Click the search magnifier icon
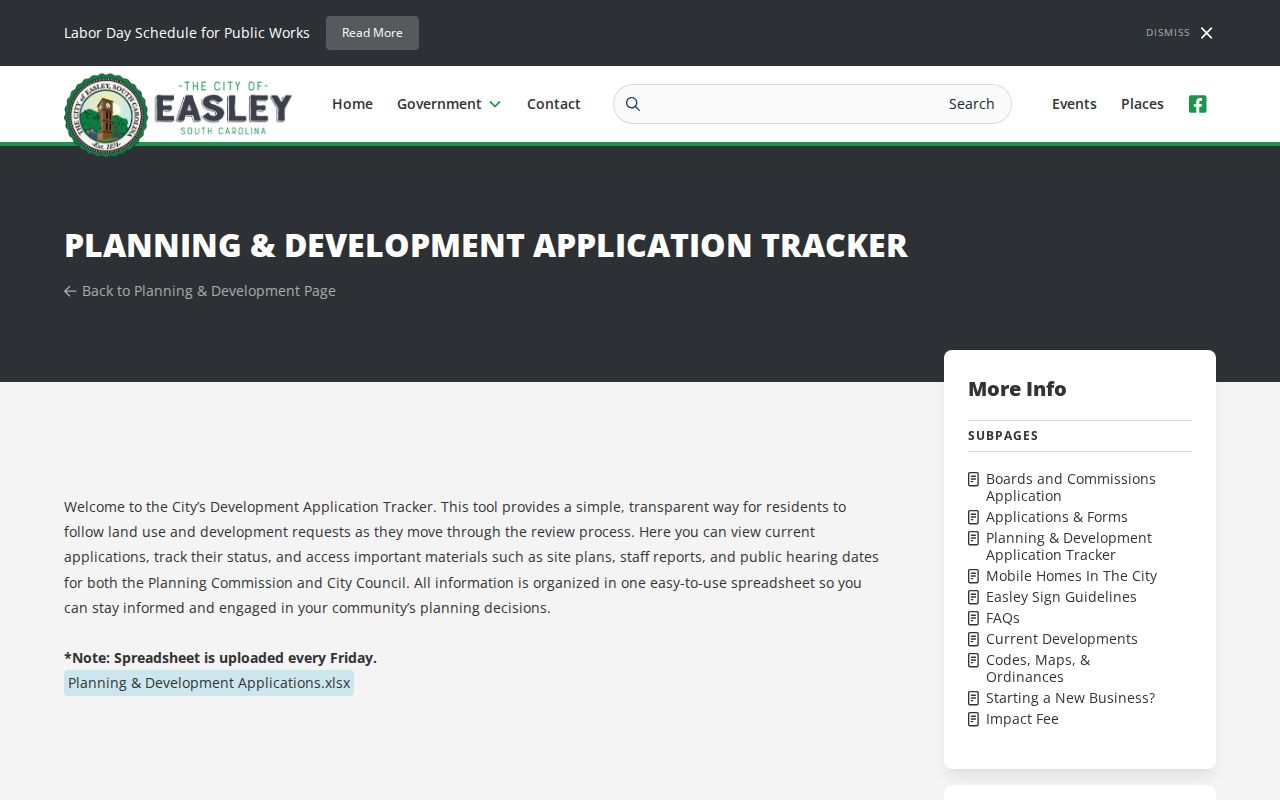The height and width of the screenshot is (800, 1280). (x=632, y=104)
